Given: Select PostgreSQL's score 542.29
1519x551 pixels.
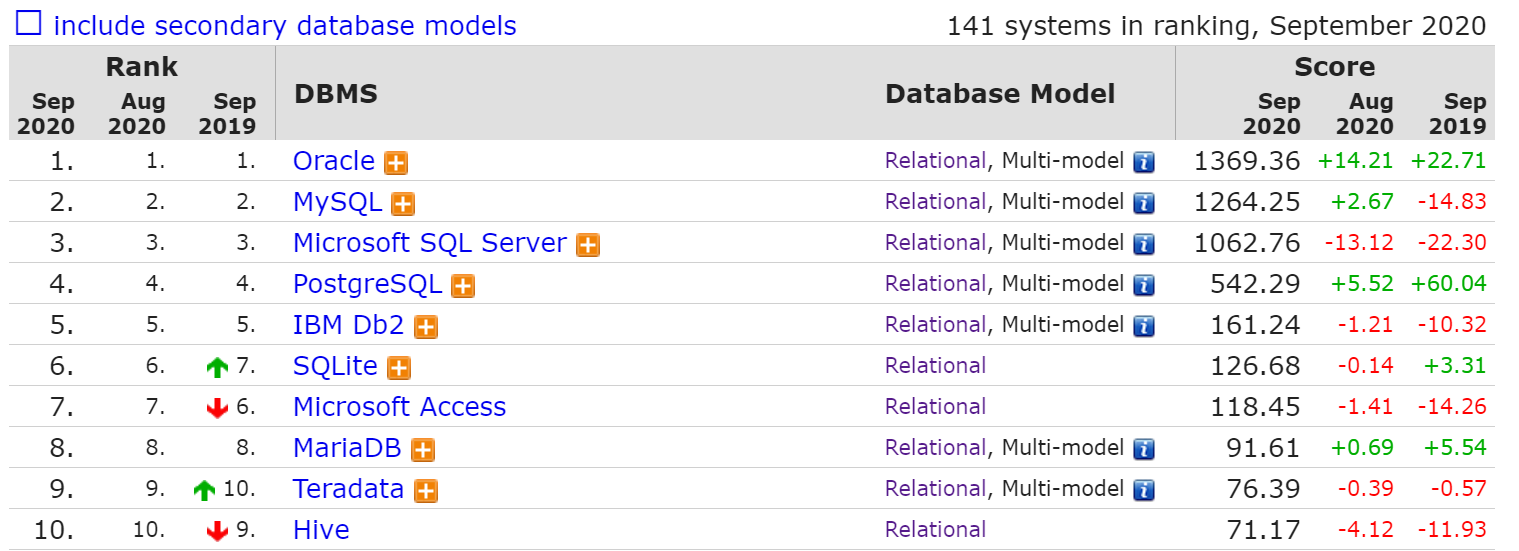Looking at the screenshot, I should click(x=1255, y=284).
